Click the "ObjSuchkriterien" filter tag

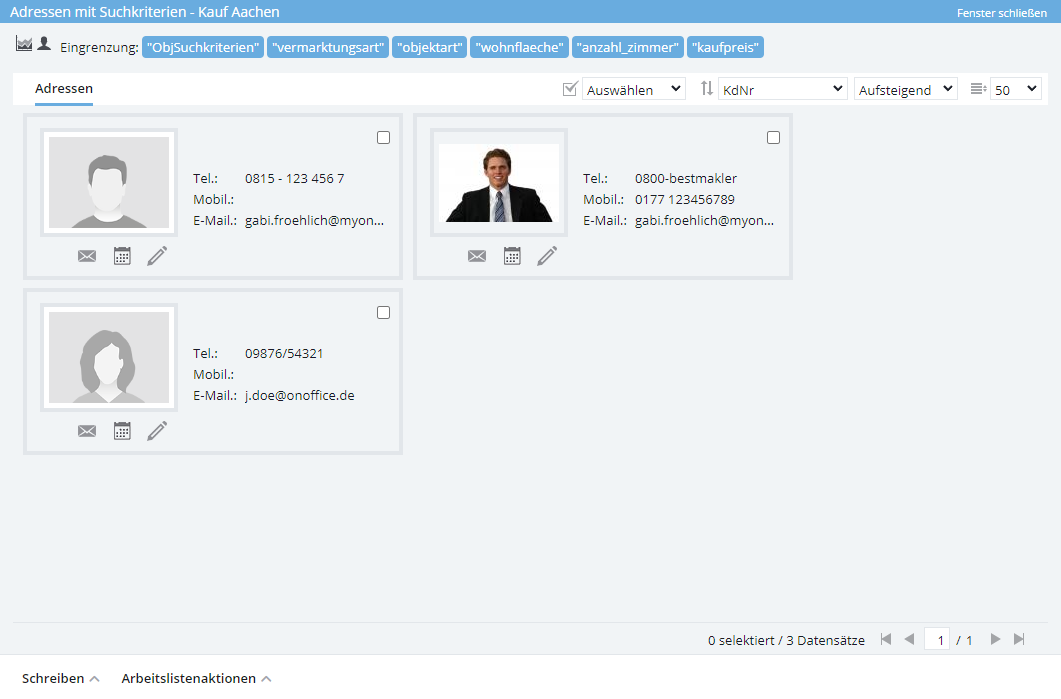(203, 47)
